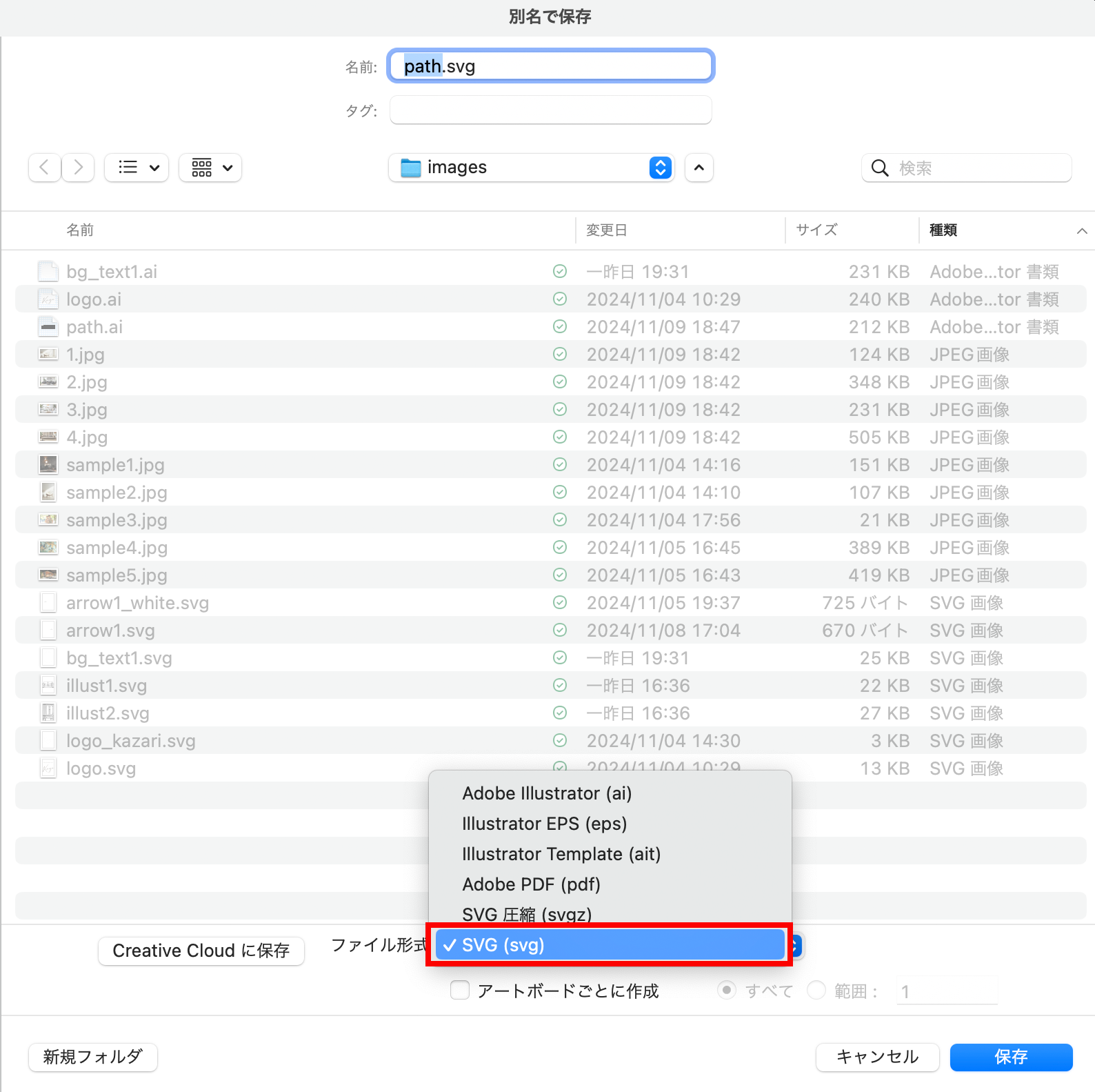The width and height of the screenshot is (1095, 1092).
Task: Choose Adobe PDF (pdf) format
Action: point(531,884)
